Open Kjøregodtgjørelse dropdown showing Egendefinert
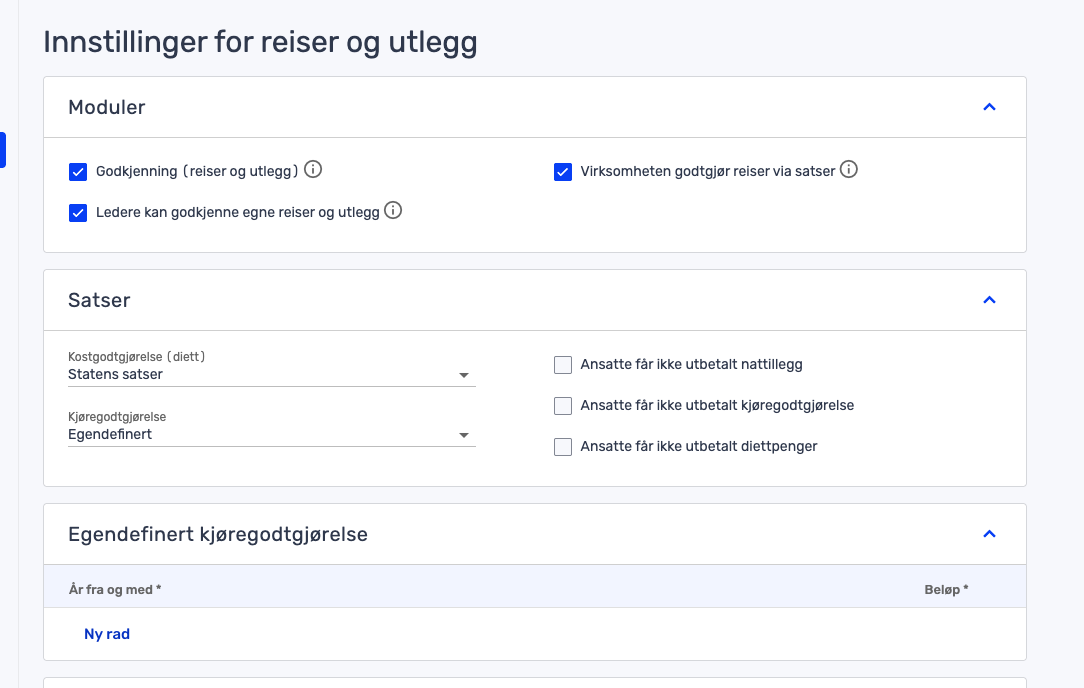 coord(271,435)
